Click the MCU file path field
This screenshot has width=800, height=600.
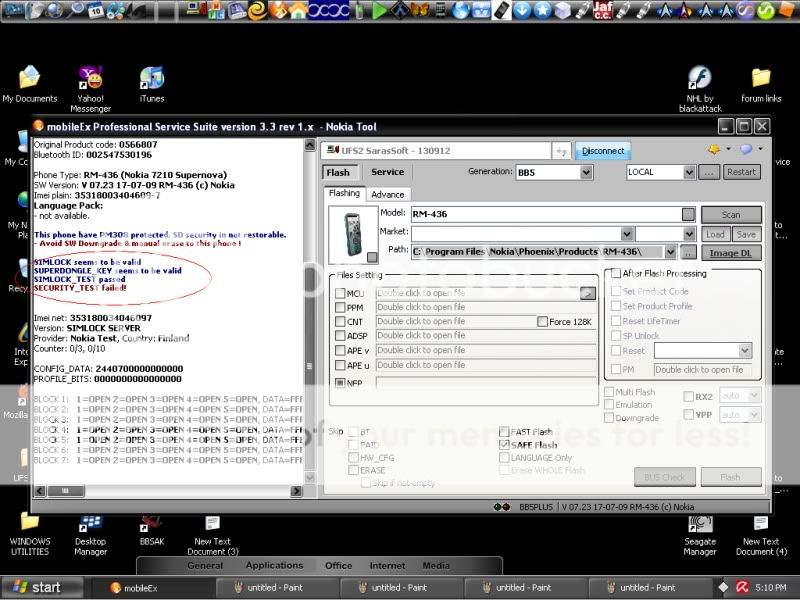pyautogui.click(x=478, y=293)
